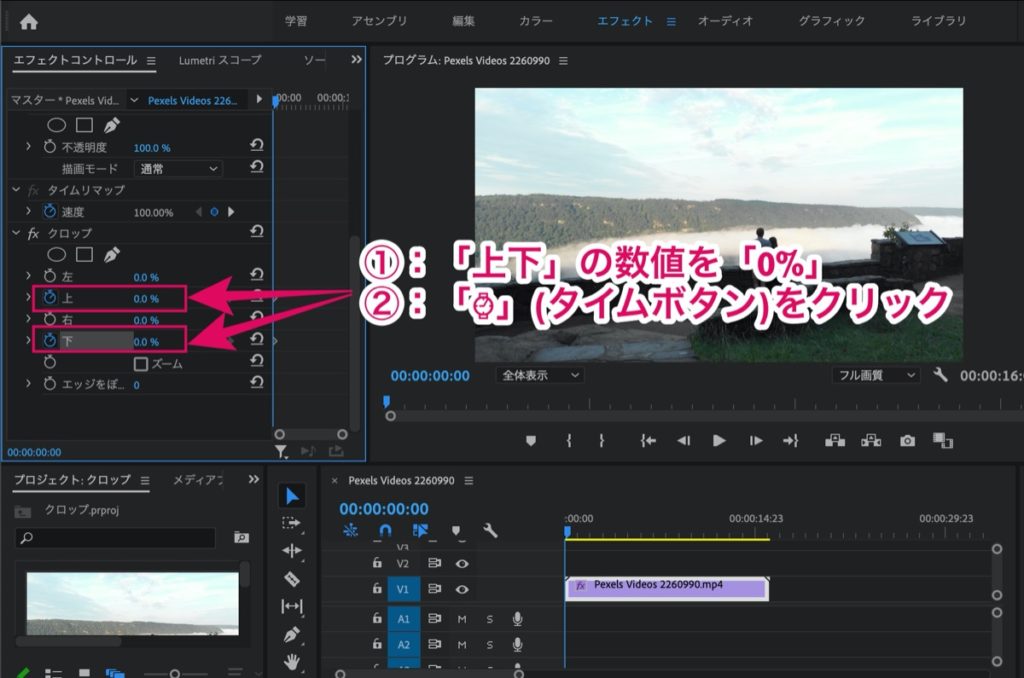Image resolution: width=1024 pixels, height=678 pixels.
Task: Select the Slip tool
Action: 291,606
